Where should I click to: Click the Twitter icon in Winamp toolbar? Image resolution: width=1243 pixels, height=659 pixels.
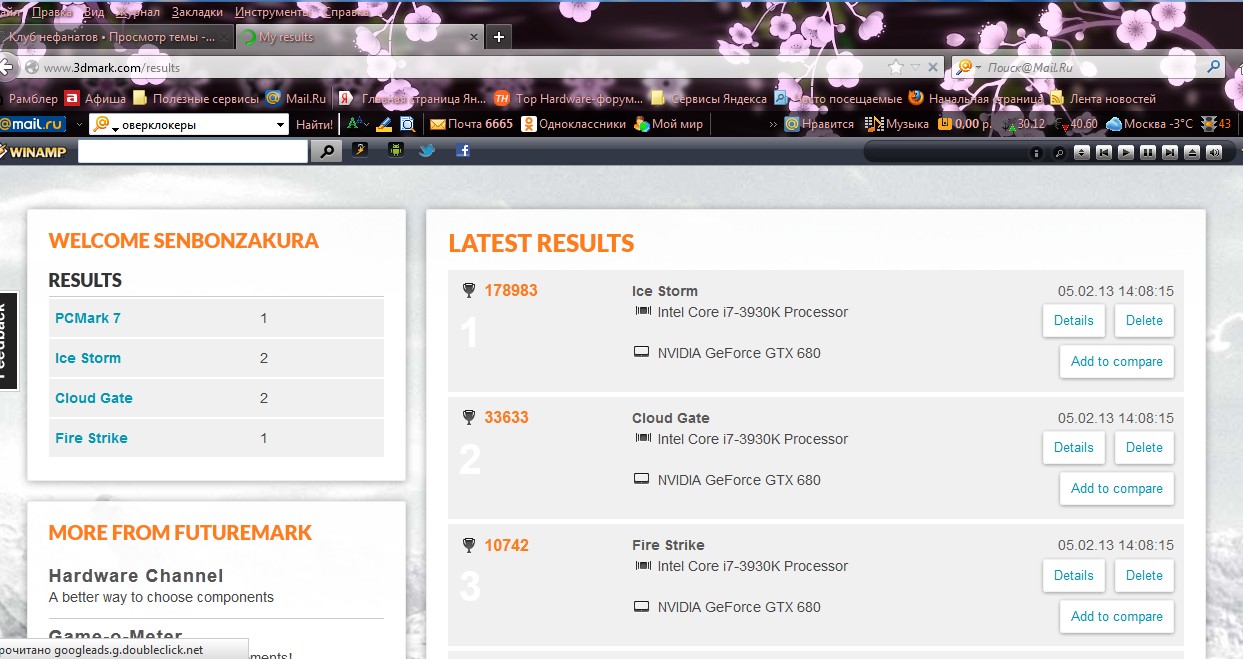tap(427, 151)
